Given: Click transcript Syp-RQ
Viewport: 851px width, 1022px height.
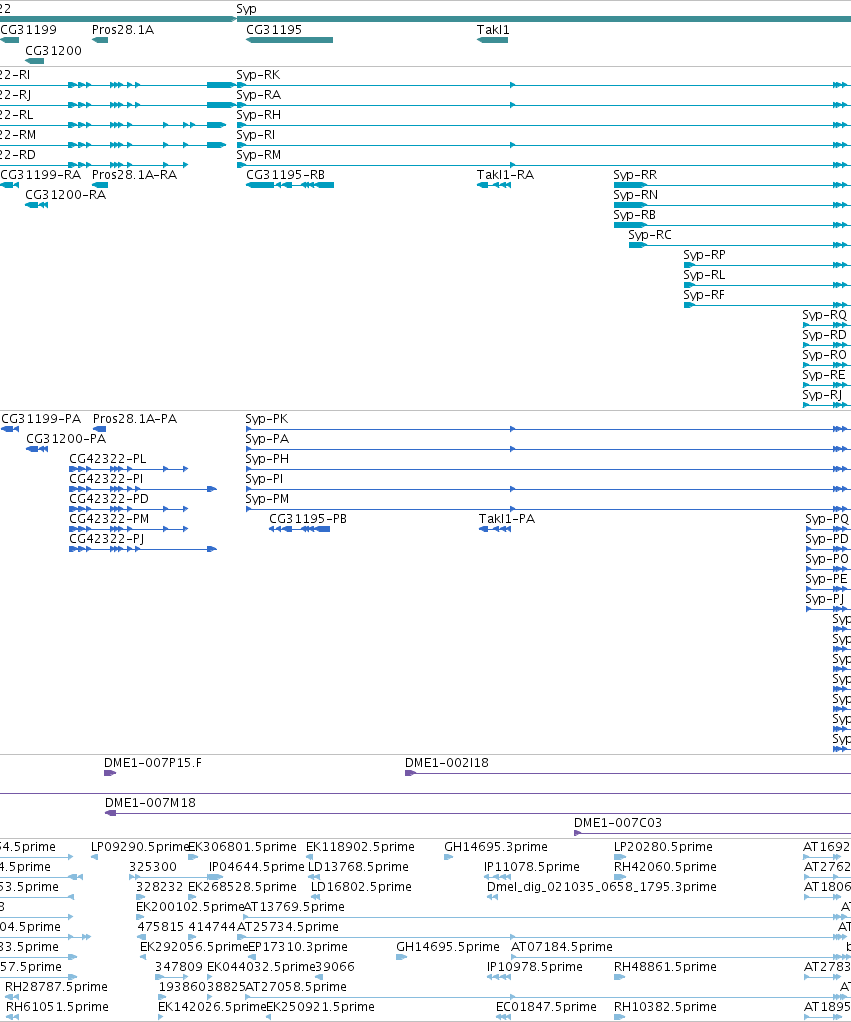Looking at the screenshot, I should click(x=824, y=315).
